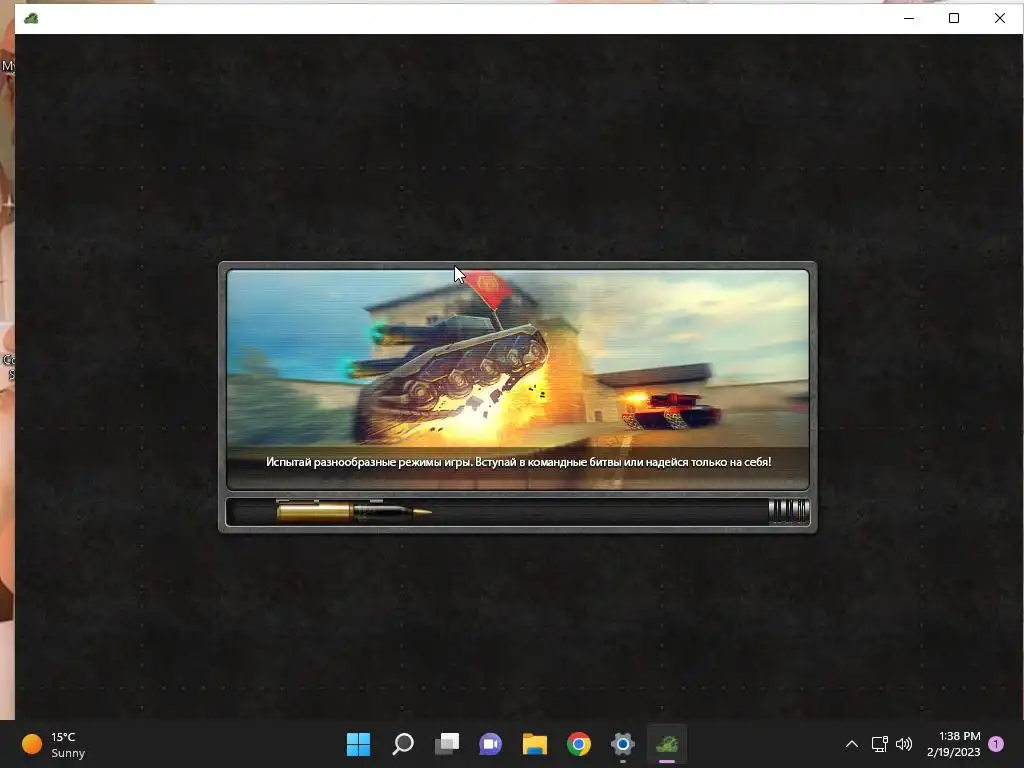Viewport: 1024px width, 768px height.
Task: Click the tank game icon on taskbar
Action: tap(667, 744)
